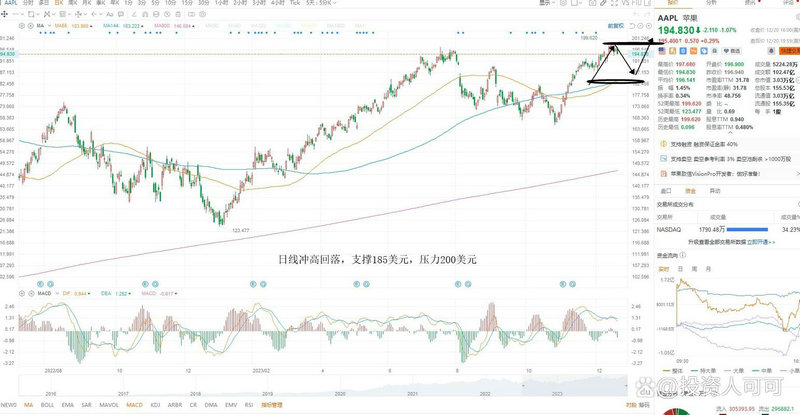This screenshot has height=415, width=800.
Task: Click the delete drawings trash icon
Action: coord(178,14)
